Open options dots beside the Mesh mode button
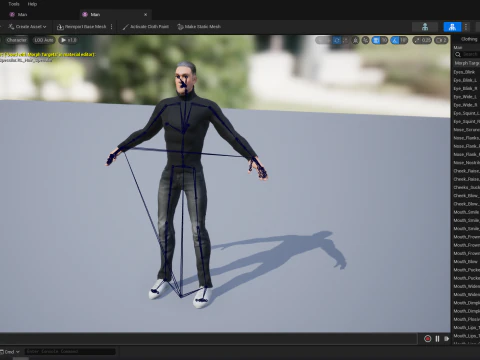480x360 pixels. click(x=466, y=27)
